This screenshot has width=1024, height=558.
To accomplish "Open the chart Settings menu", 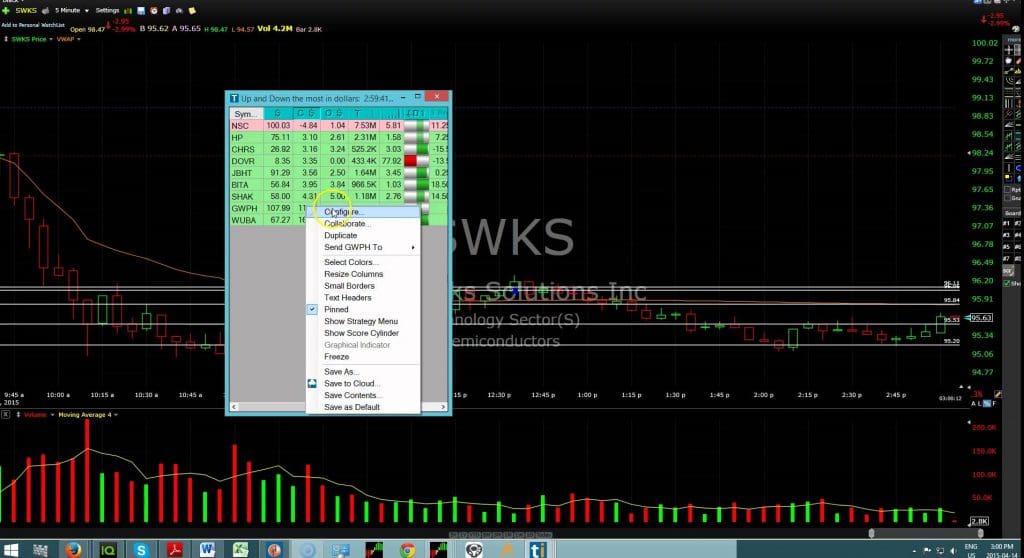I will 107,10.
